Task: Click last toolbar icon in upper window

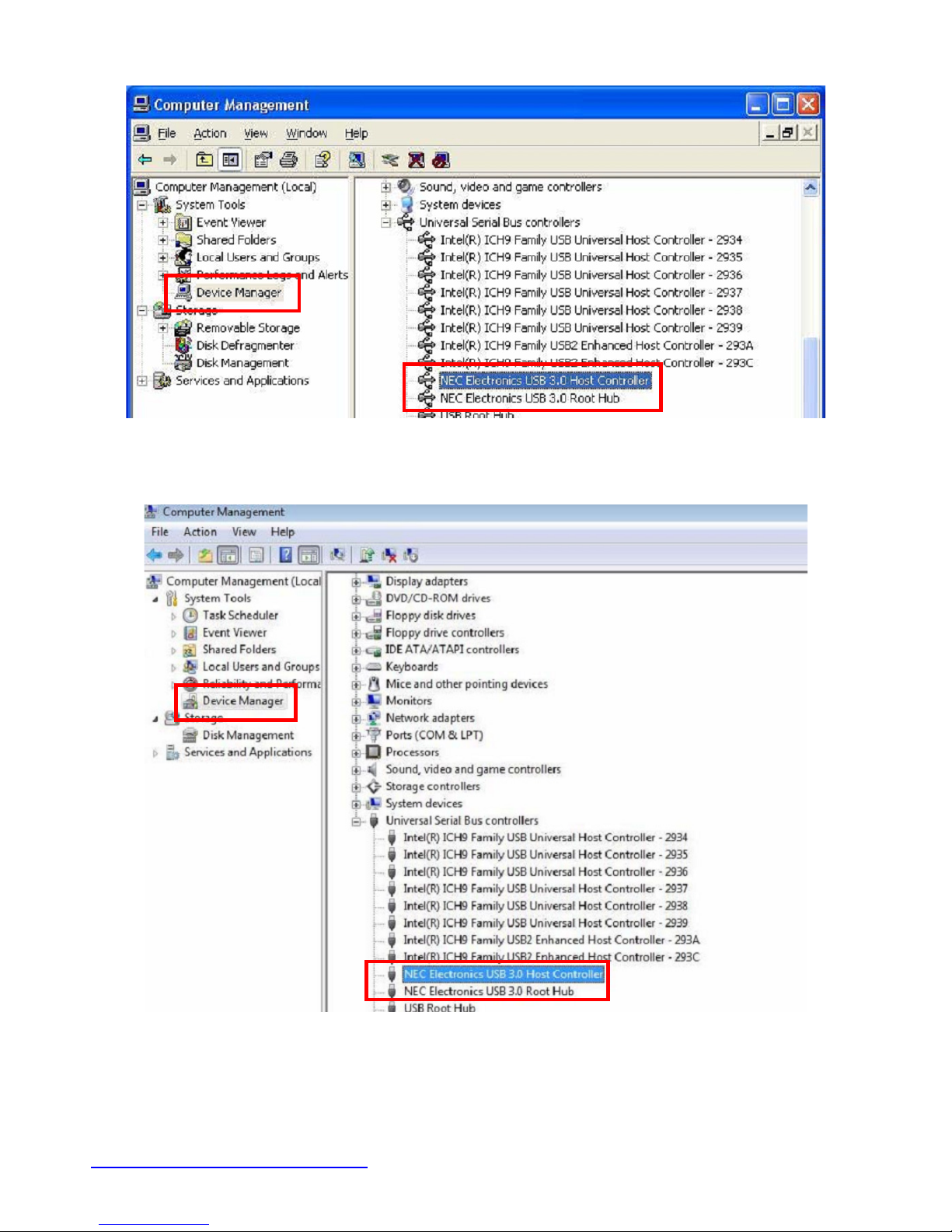Action: 441,160
